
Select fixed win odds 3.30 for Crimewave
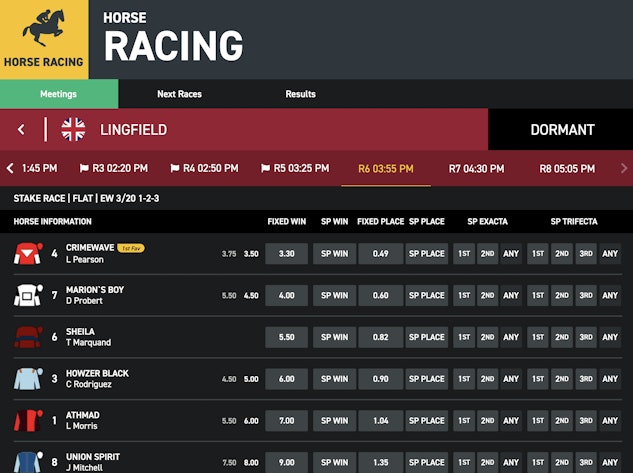click(x=286, y=254)
